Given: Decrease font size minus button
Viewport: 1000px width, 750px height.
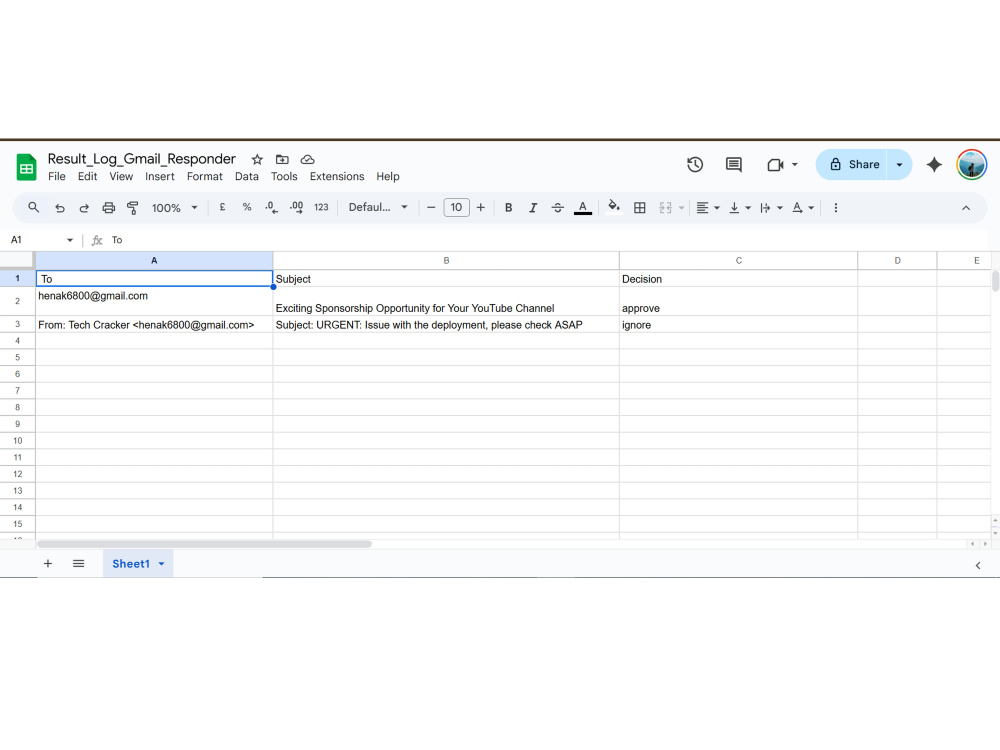Looking at the screenshot, I should coord(431,207).
